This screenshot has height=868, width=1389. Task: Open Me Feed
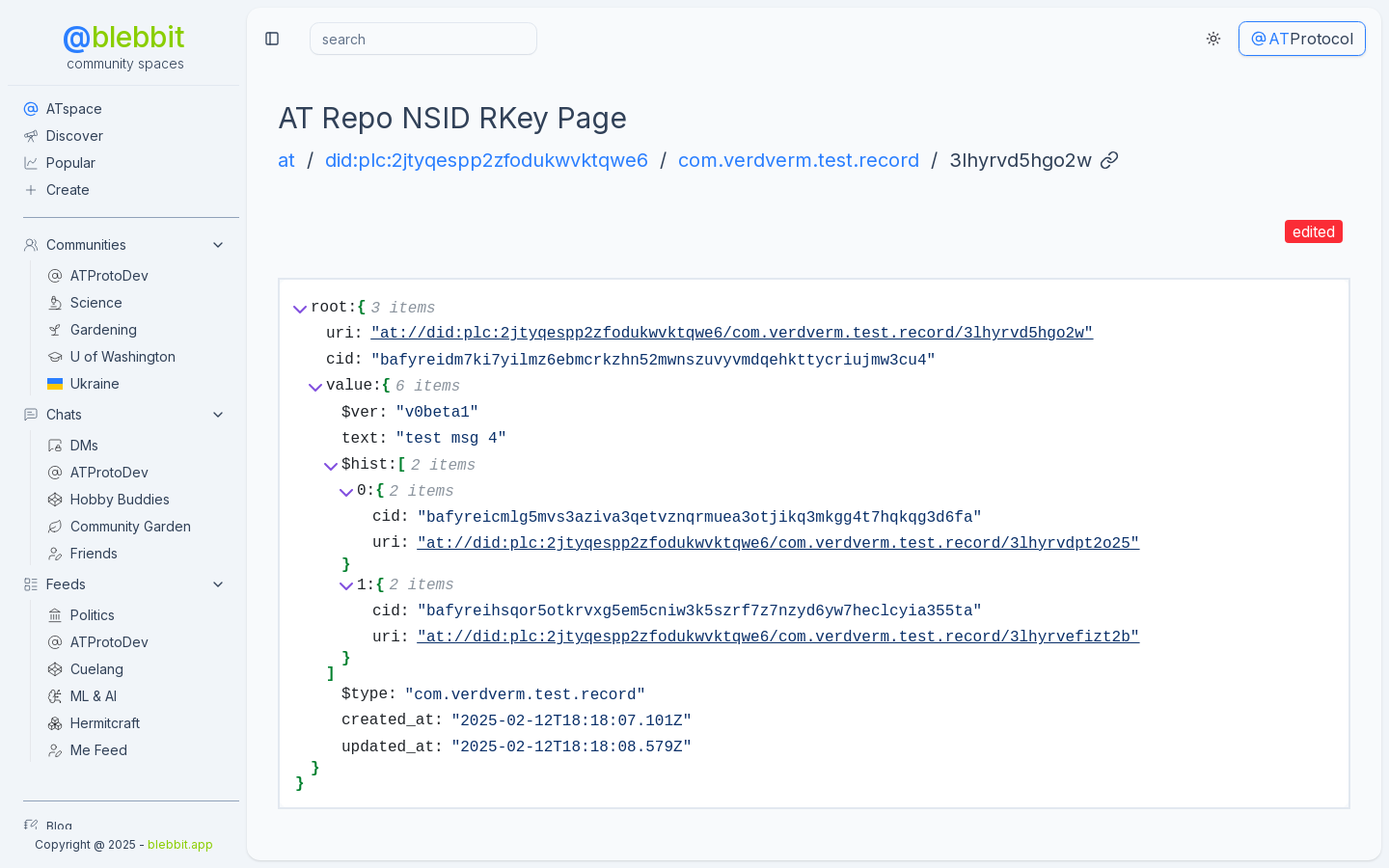pyautogui.click(x=98, y=750)
